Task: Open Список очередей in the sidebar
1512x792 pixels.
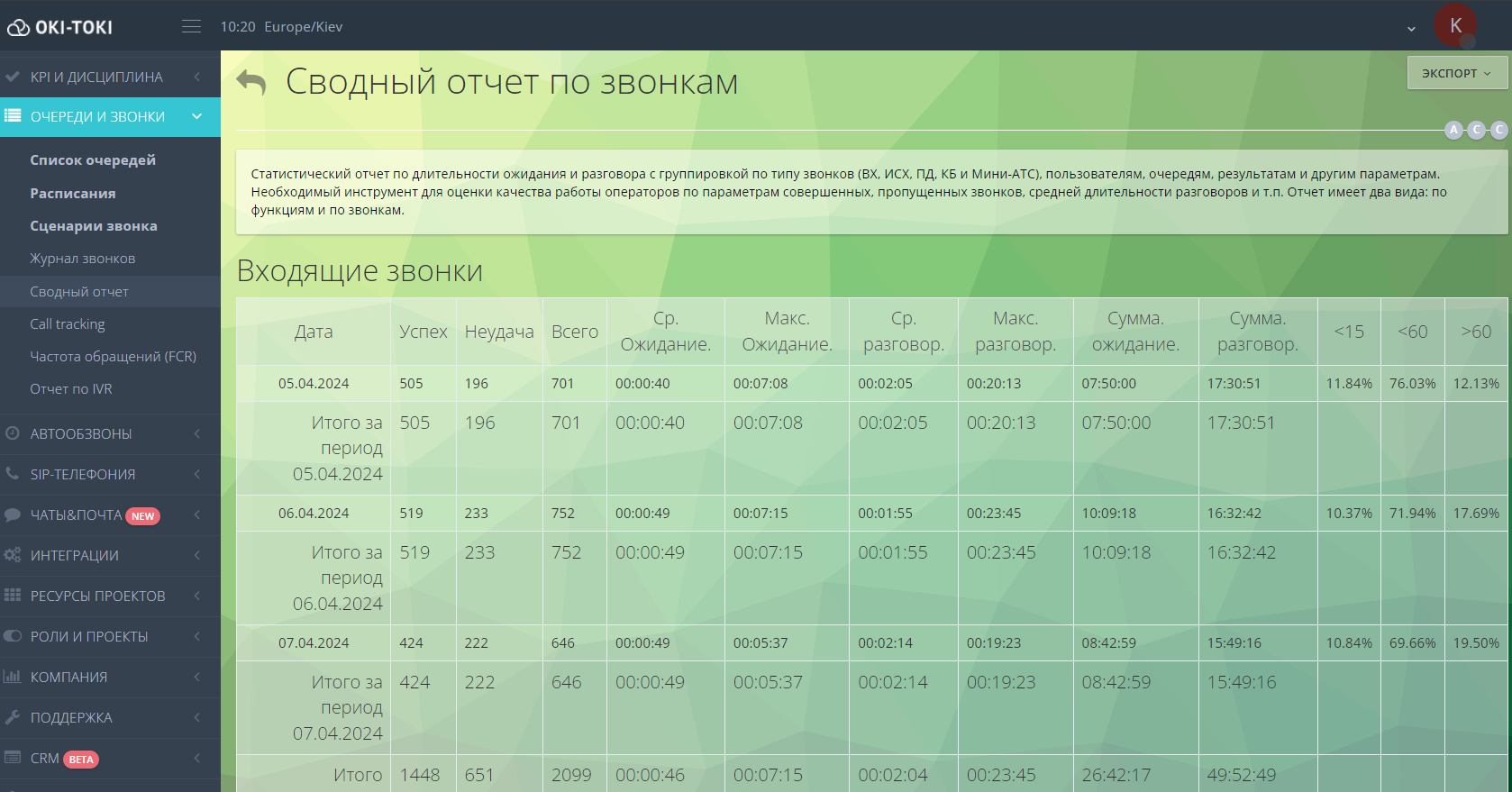Action: click(x=93, y=159)
